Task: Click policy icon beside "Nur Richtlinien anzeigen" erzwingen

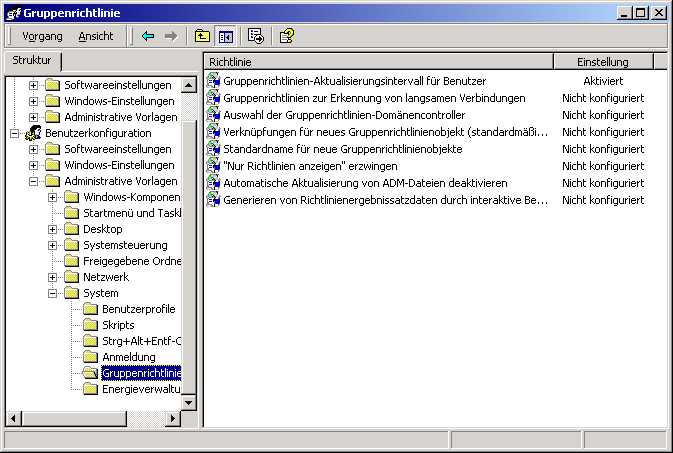Action: [213, 166]
